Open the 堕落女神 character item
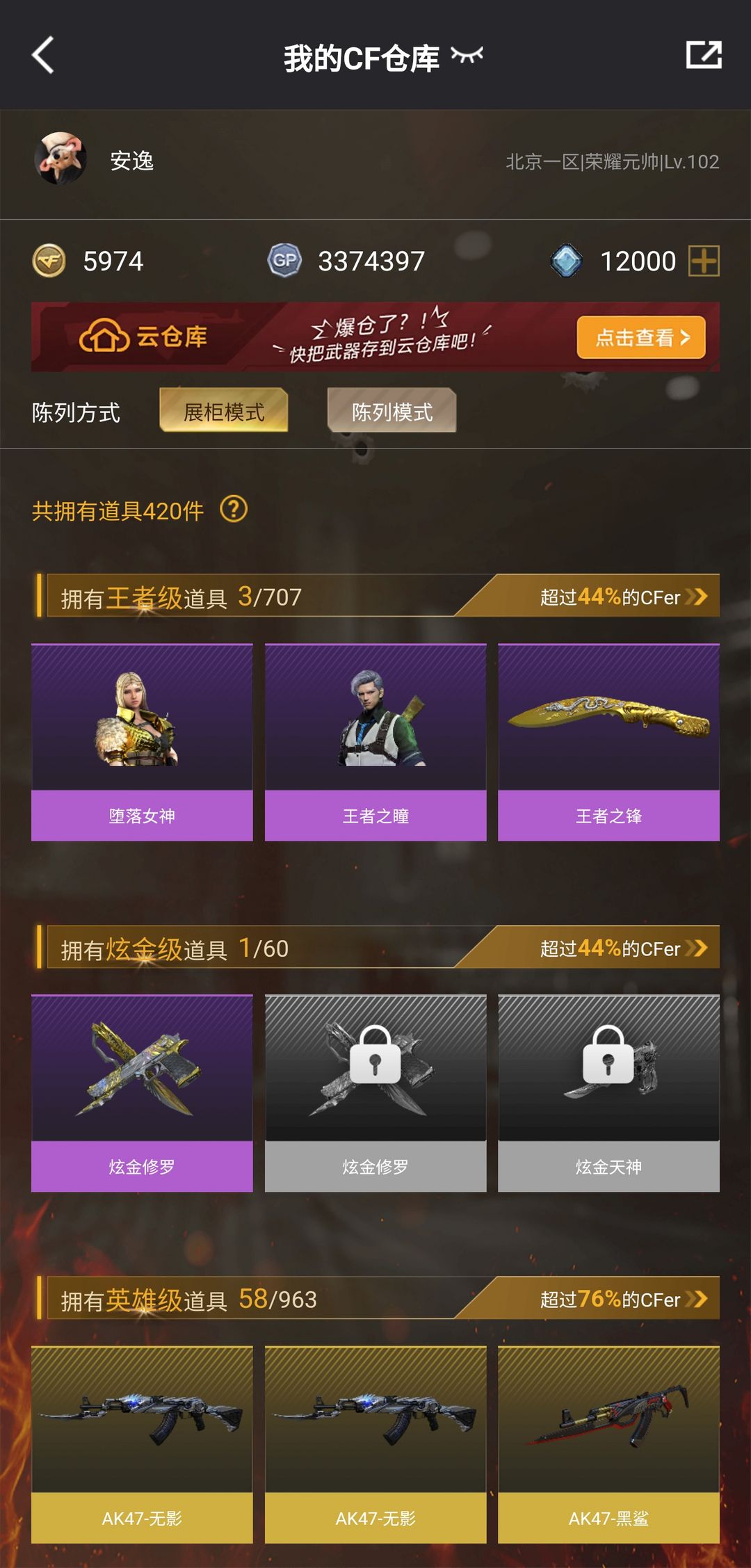Image resolution: width=751 pixels, height=1568 pixels. click(142, 743)
